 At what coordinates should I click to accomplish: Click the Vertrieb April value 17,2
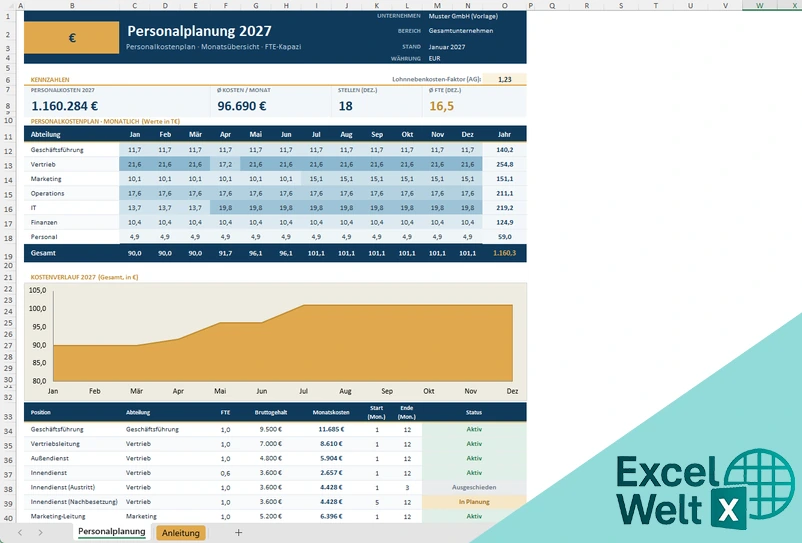[x=225, y=165]
